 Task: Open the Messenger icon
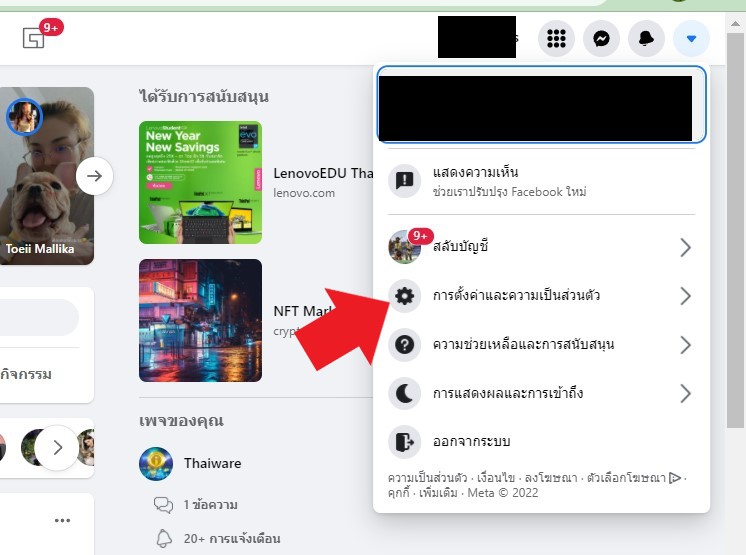pos(601,39)
